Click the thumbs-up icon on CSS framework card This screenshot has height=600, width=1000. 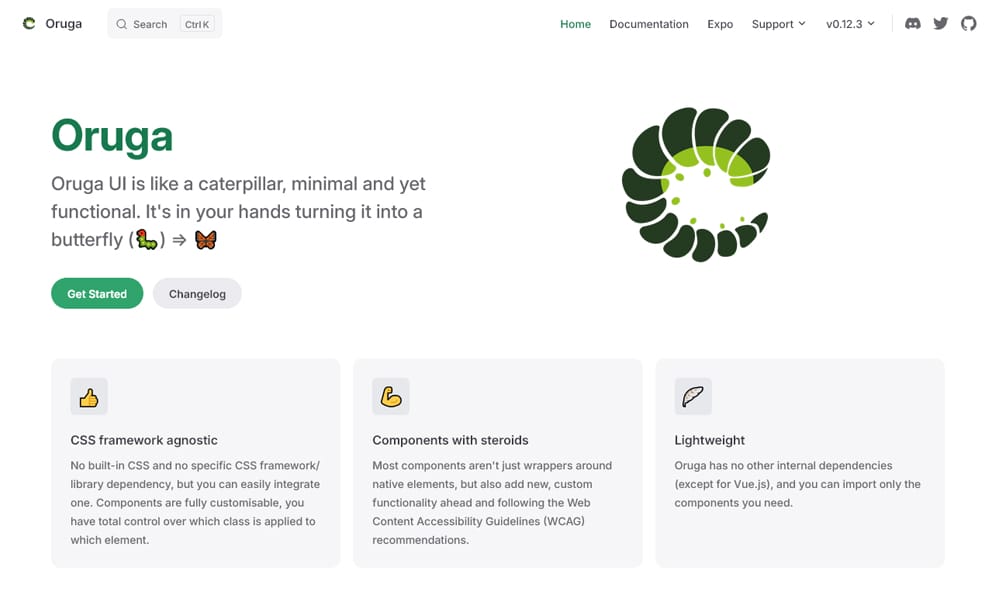88,396
